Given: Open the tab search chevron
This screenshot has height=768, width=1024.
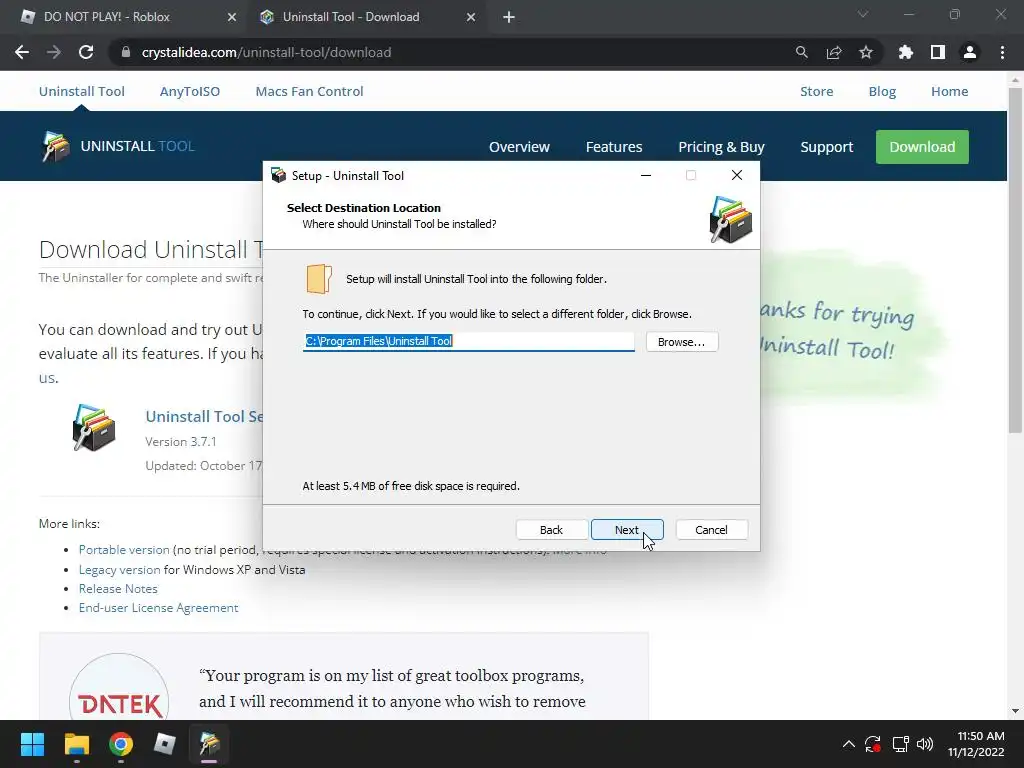Looking at the screenshot, I should [863, 14].
